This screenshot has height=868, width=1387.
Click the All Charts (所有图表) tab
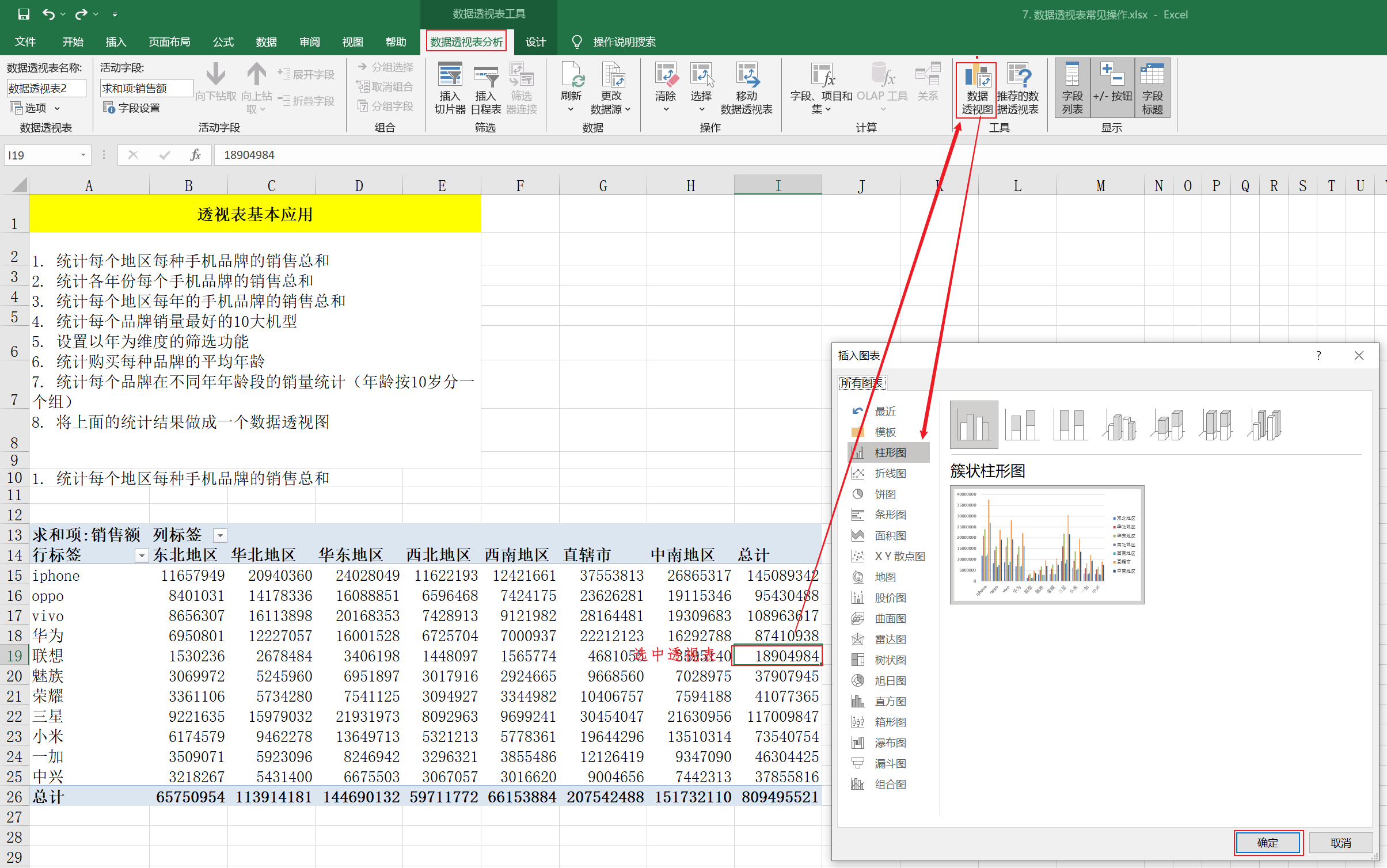[861, 383]
